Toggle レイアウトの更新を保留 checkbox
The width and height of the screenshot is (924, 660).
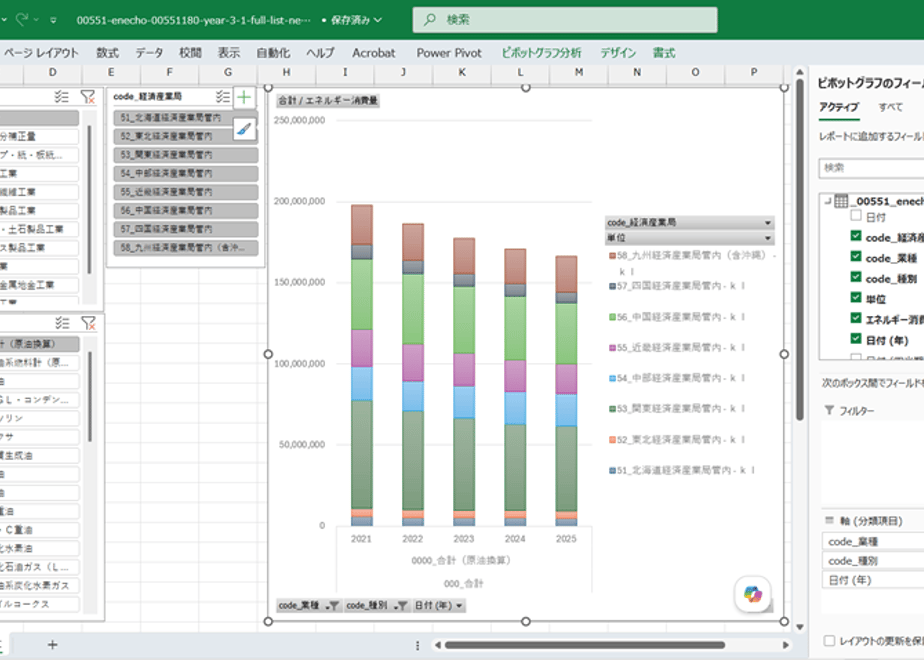829,641
